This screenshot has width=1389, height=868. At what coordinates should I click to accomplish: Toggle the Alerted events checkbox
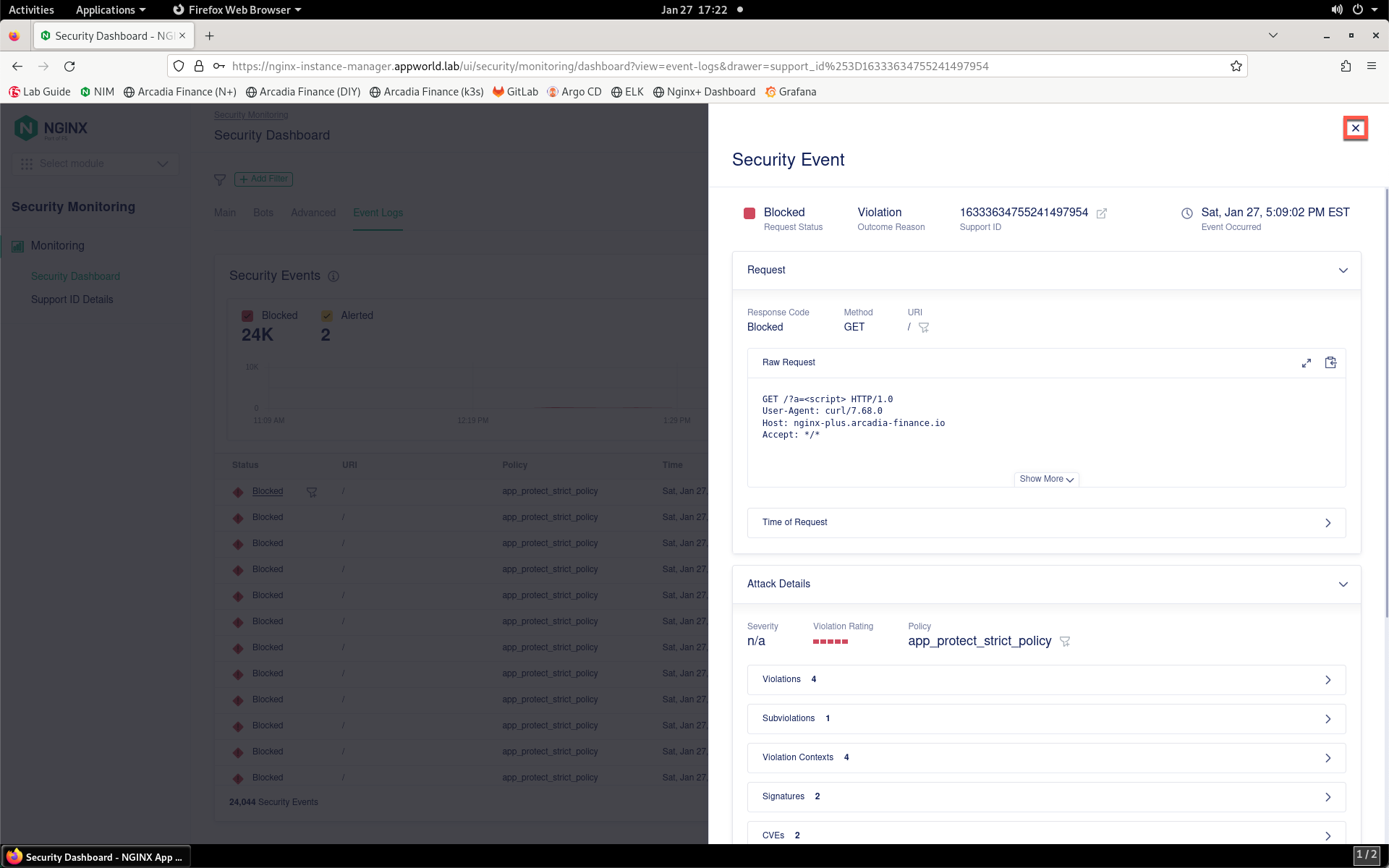pos(327,316)
